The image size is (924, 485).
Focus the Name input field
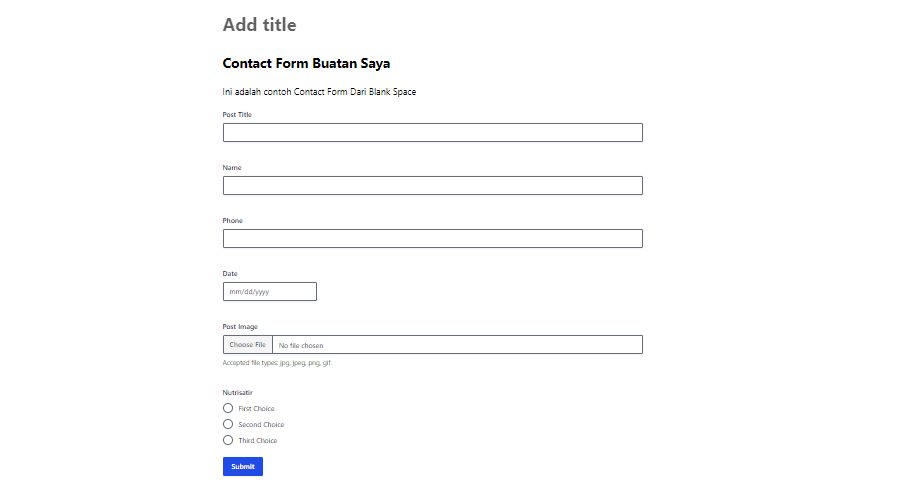[x=433, y=186]
